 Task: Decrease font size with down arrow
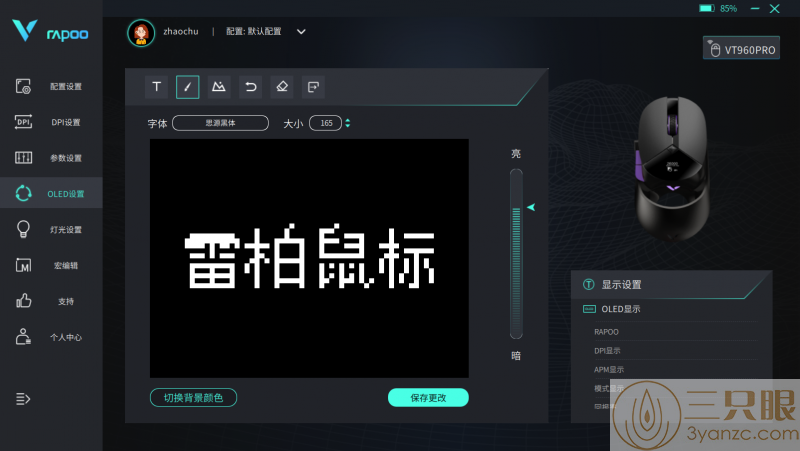pyautogui.click(x=348, y=126)
